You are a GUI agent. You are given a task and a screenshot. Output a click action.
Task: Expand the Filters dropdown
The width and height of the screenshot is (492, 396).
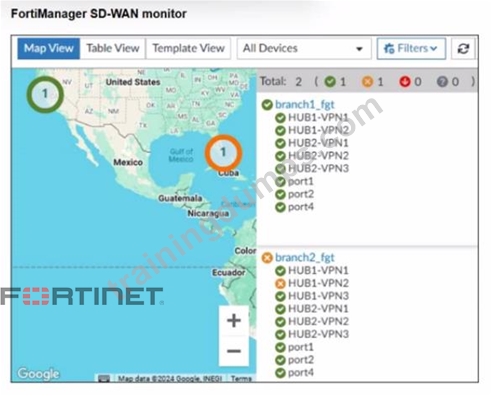point(411,49)
